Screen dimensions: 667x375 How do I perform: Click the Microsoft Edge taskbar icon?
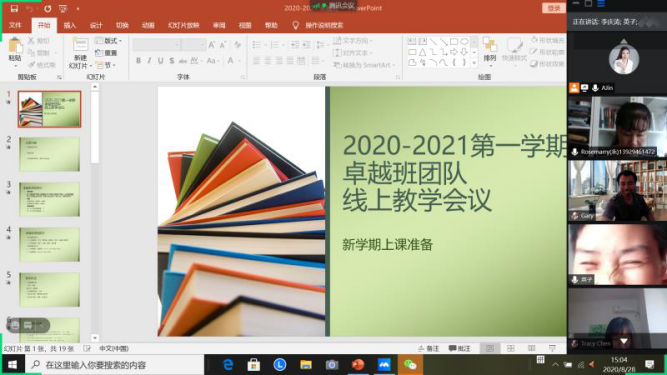228,365
